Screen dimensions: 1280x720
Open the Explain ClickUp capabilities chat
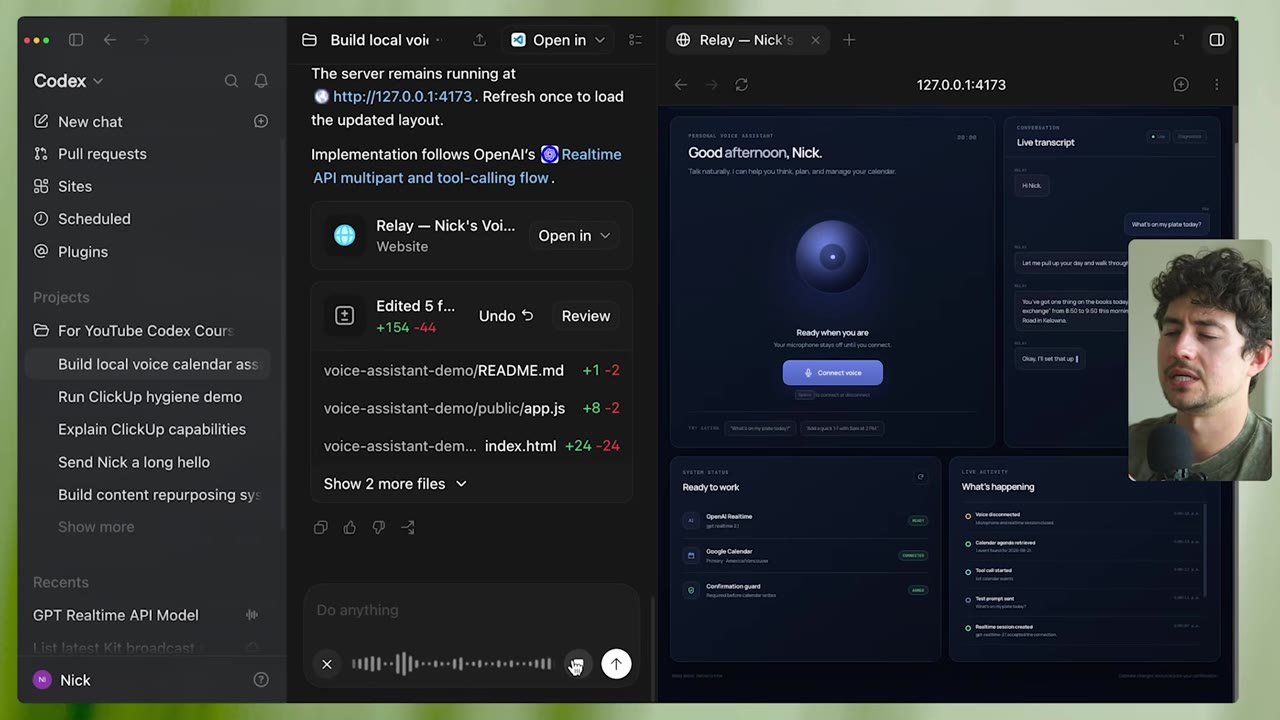click(x=152, y=429)
